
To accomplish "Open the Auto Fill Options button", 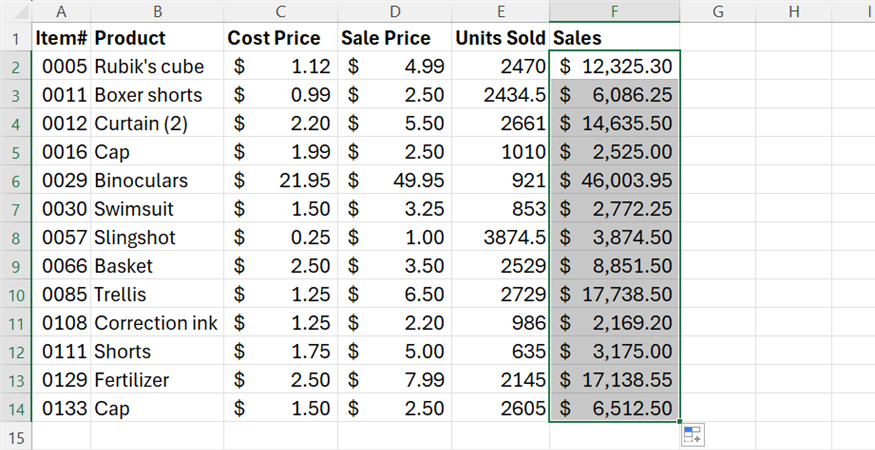I will [x=693, y=434].
